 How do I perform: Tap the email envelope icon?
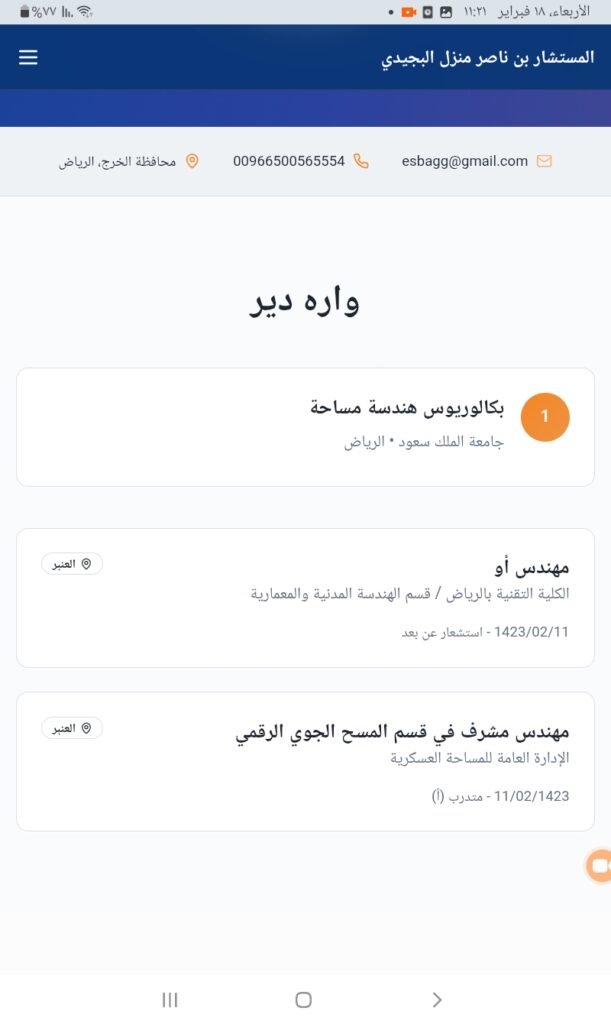[x=544, y=161]
